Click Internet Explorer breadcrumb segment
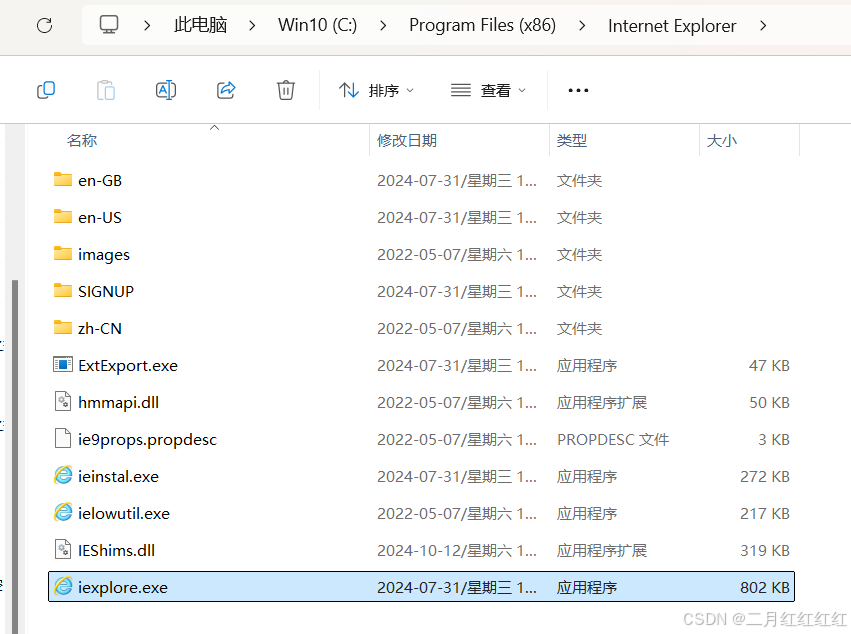The image size is (851, 634). click(x=672, y=26)
